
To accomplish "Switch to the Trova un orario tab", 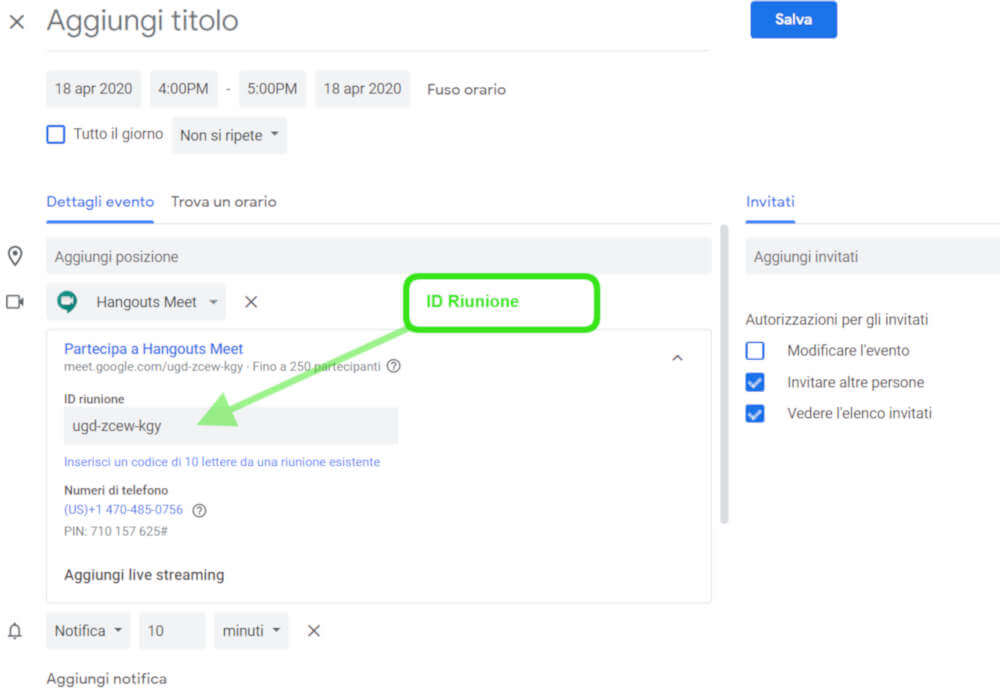I will tap(223, 202).
